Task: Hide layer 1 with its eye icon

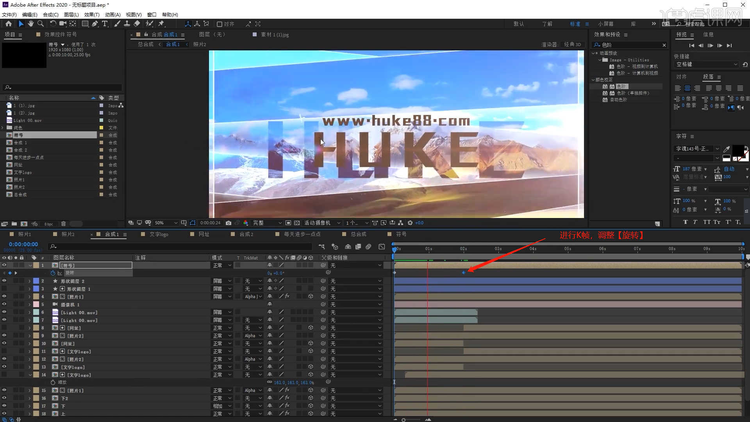Action: click(4, 265)
